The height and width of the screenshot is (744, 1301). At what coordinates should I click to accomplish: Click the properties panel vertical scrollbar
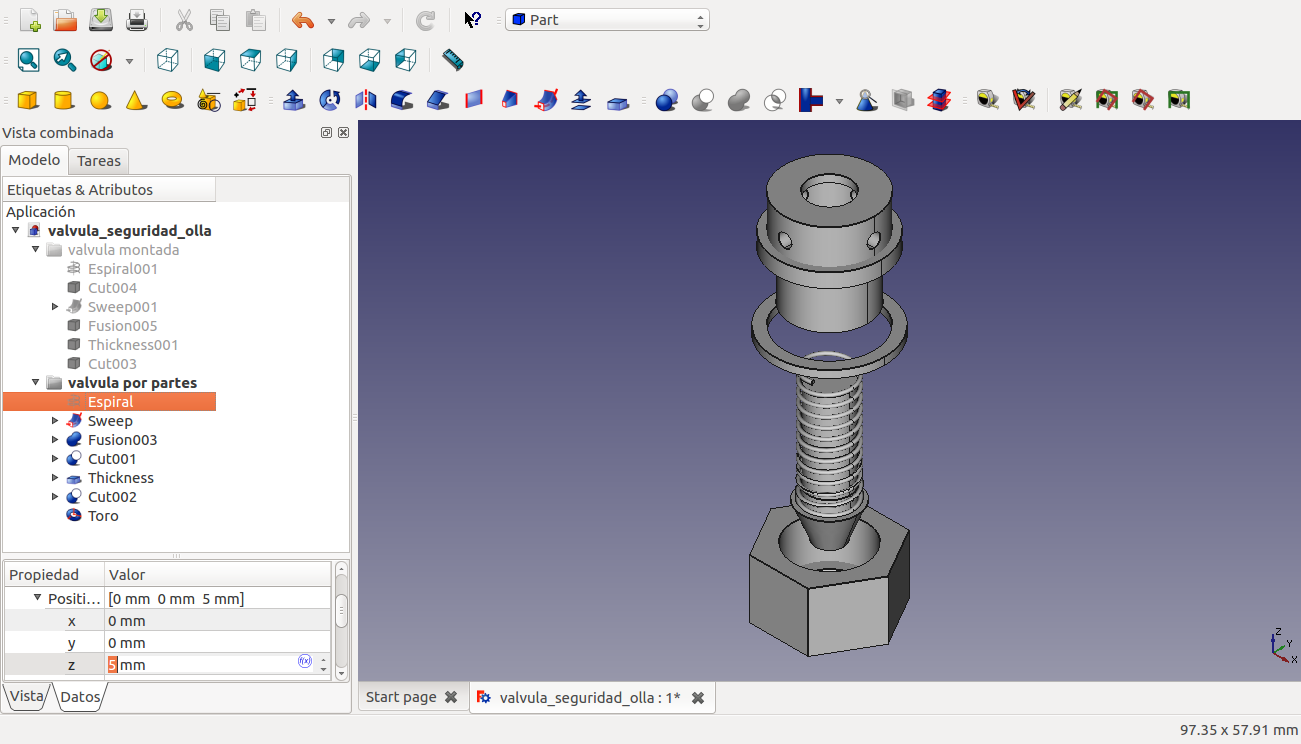(x=341, y=610)
